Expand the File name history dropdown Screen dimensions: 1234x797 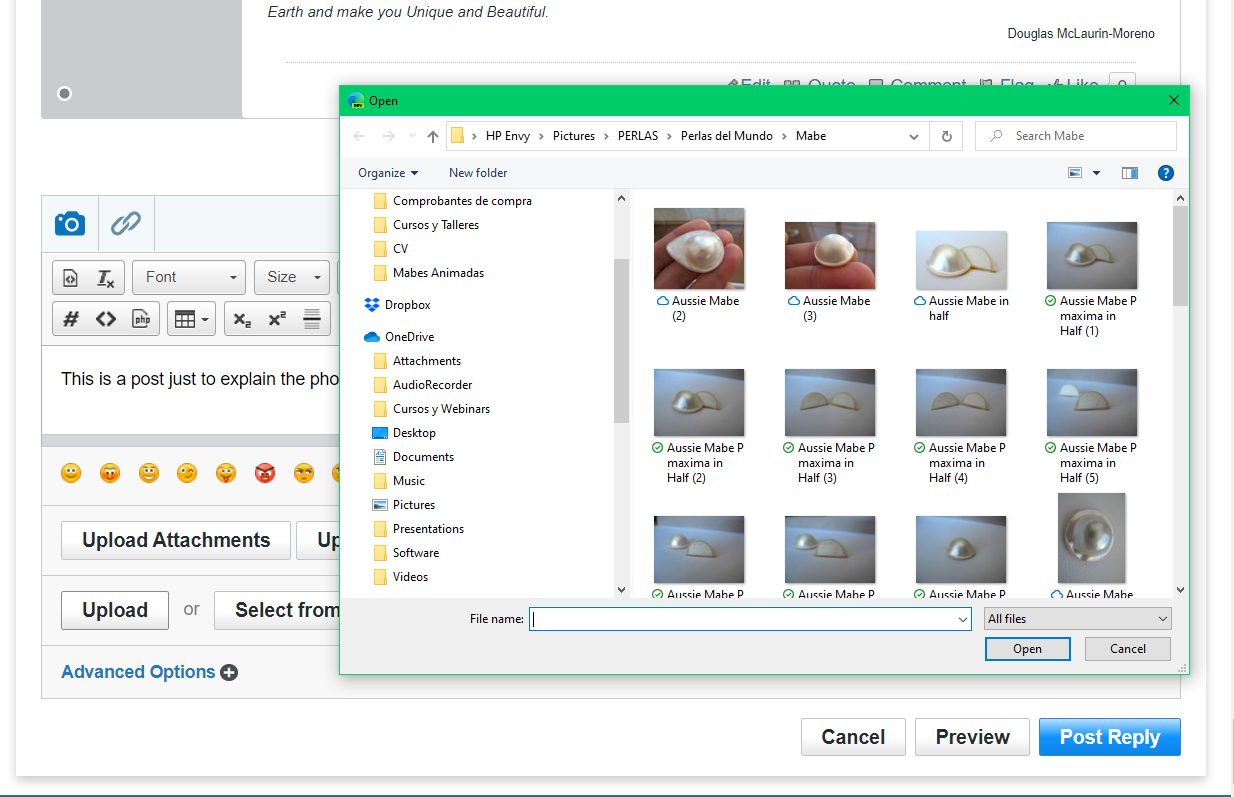click(x=963, y=619)
